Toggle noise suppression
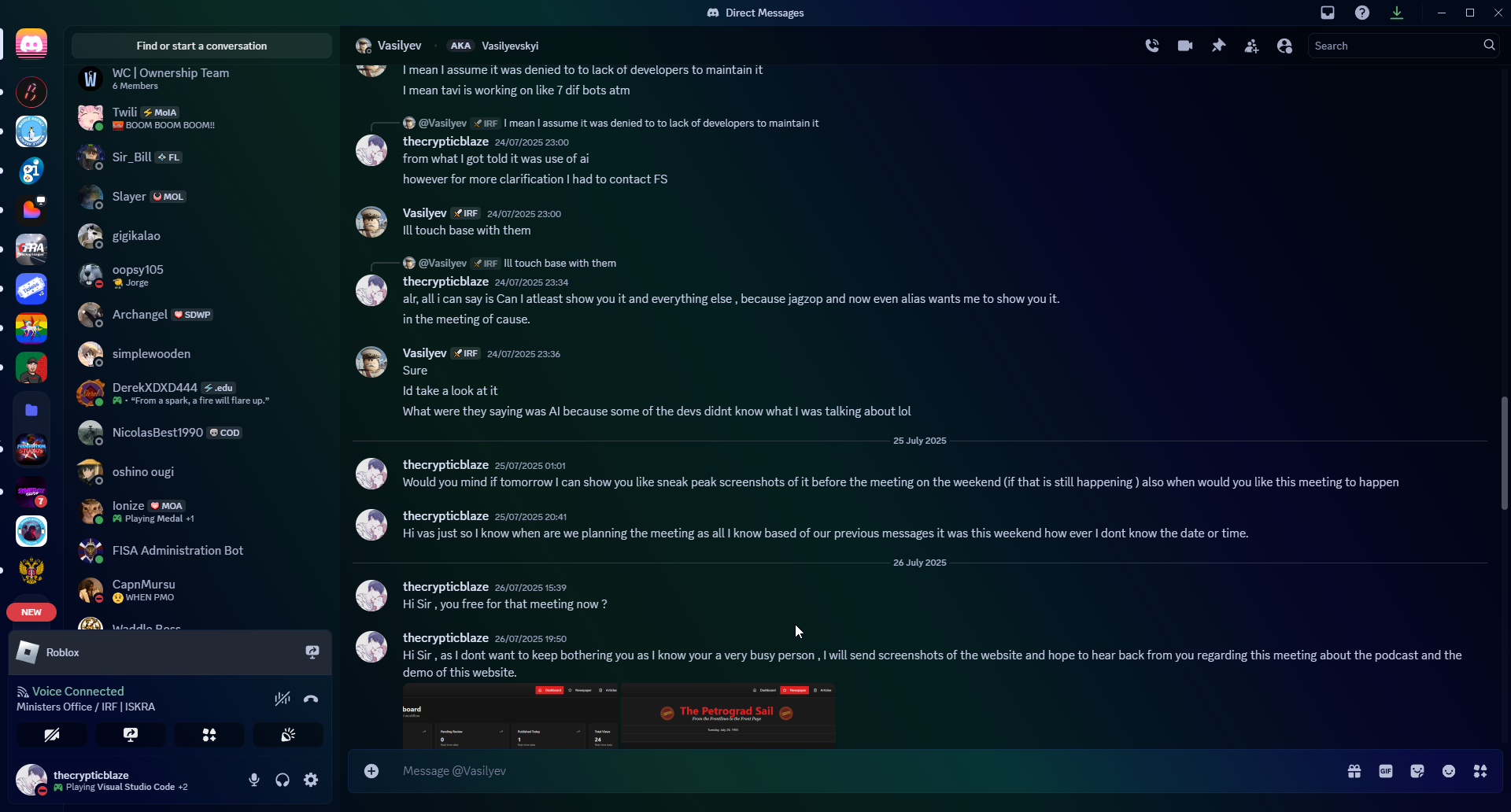1511x812 pixels. click(x=283, y=699)
